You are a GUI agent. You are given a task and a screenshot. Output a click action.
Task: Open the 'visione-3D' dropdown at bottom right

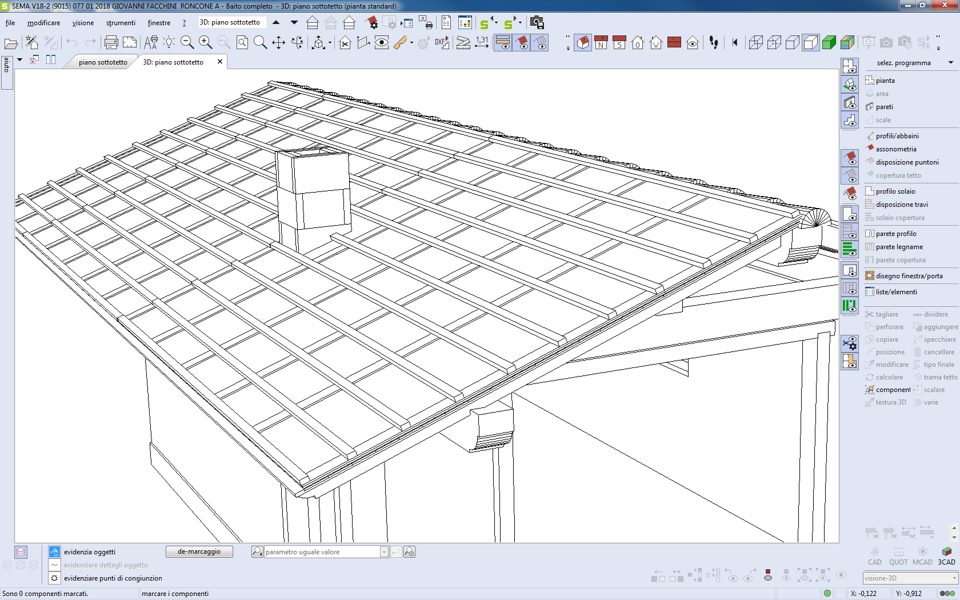(954, 578)
